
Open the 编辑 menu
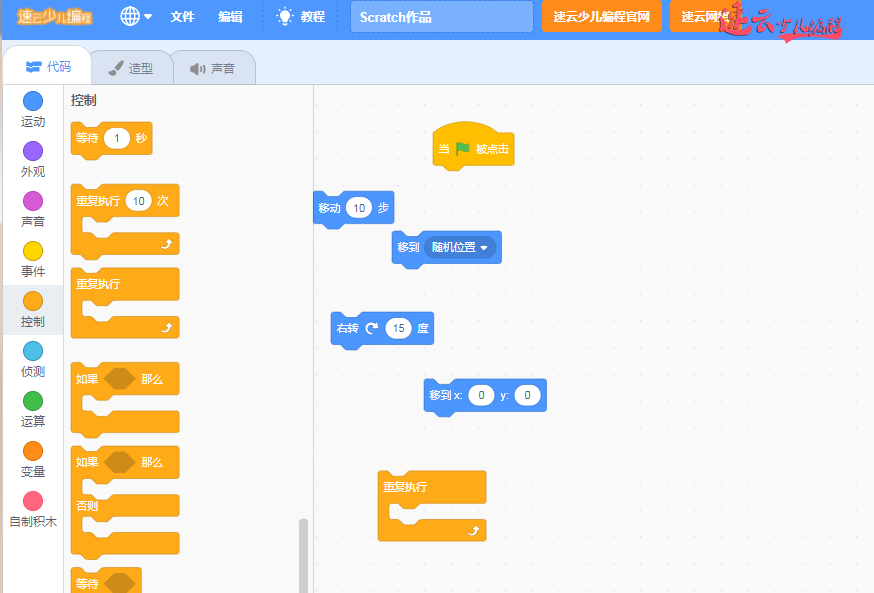[230, 17]
